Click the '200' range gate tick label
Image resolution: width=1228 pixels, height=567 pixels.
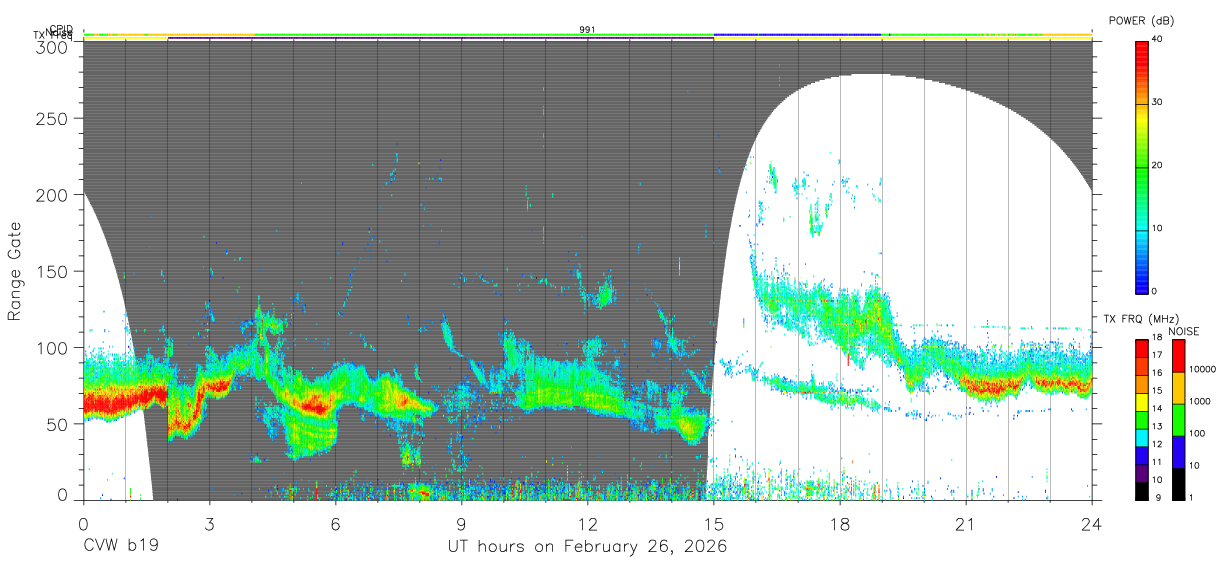click(x=53, y=195)
